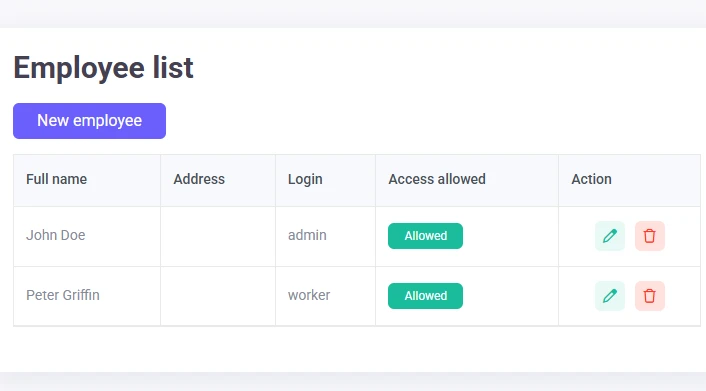Edit John Doe's record with pencil icon
The height and width of the screenshot is (391, 706).
(610, 236)
